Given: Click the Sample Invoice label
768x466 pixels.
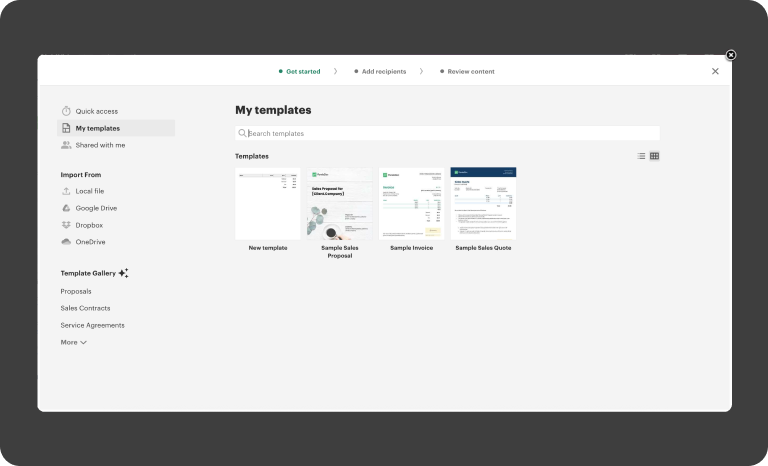Looking at the screenshot, I should click(411, 248).
